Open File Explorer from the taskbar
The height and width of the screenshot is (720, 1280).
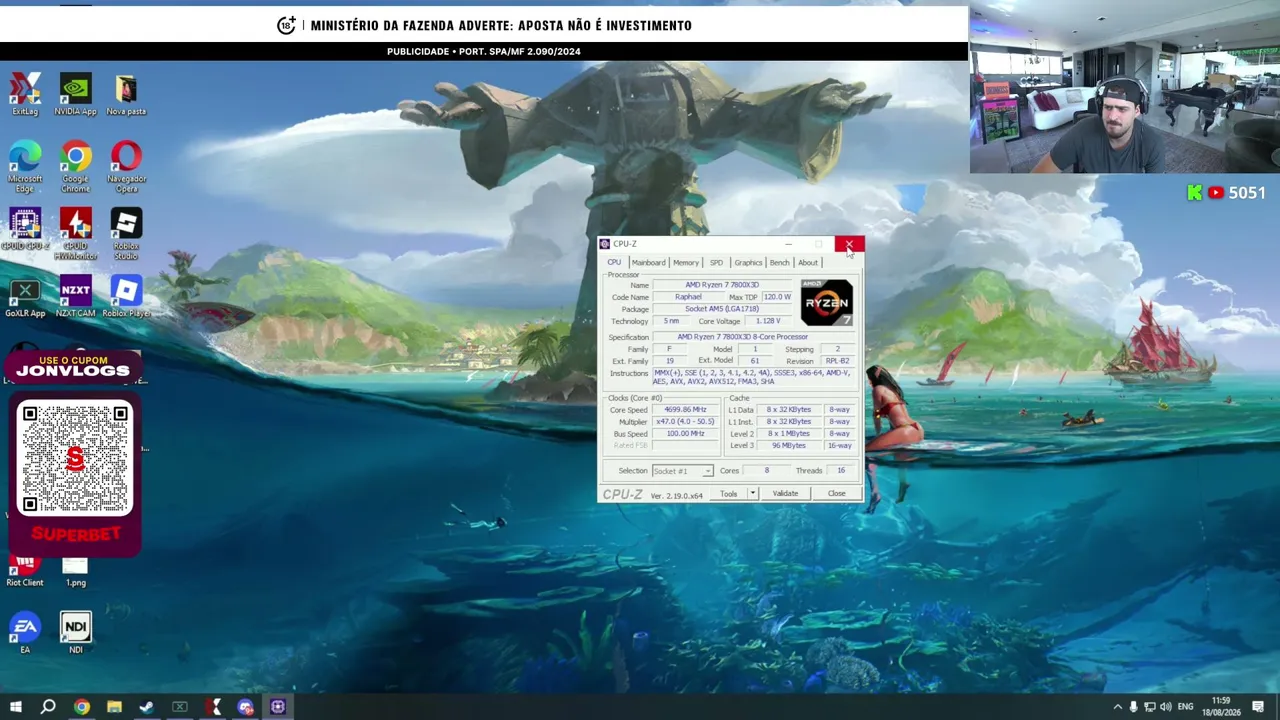tap(114, 707)
